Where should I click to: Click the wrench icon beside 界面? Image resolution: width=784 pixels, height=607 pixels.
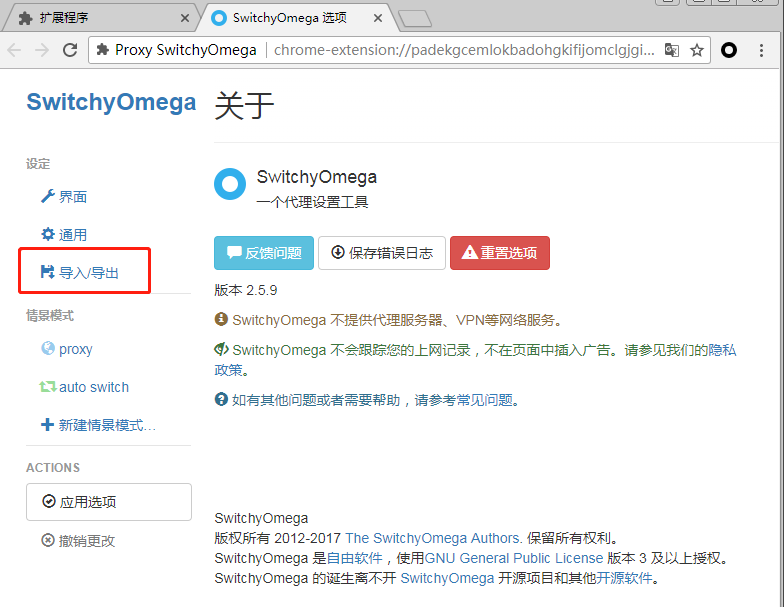pyautogui.click(x=48, y=196)
